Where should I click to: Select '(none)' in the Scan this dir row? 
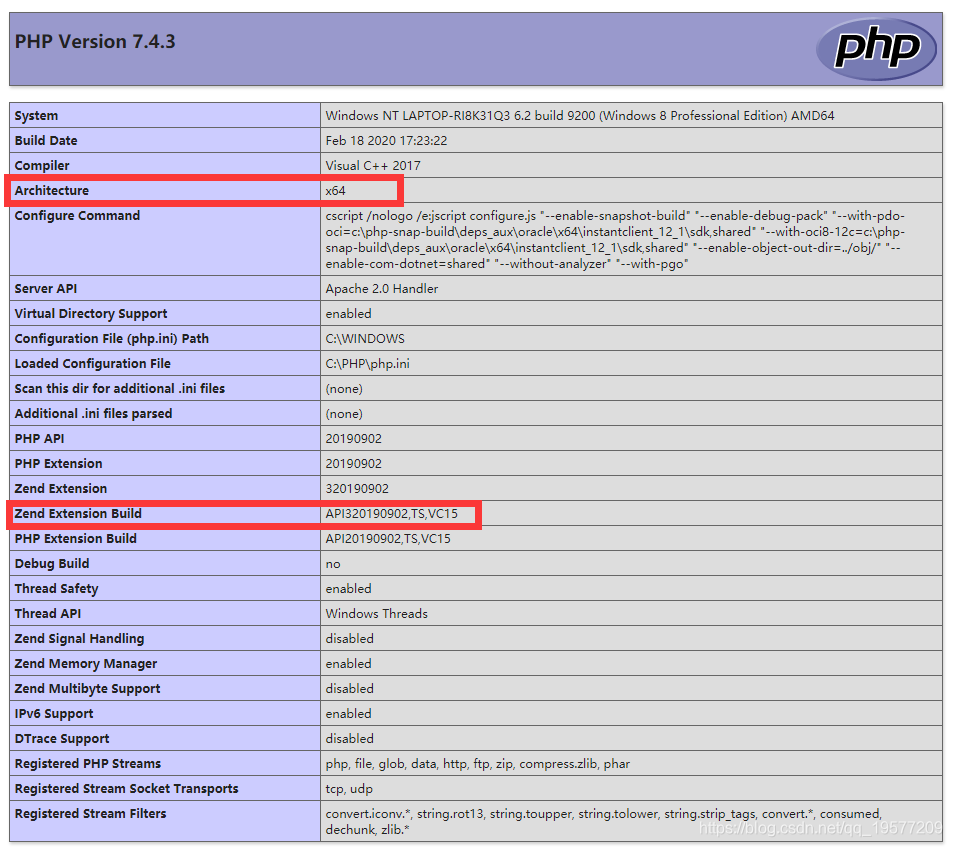click(x=344, y=389)
